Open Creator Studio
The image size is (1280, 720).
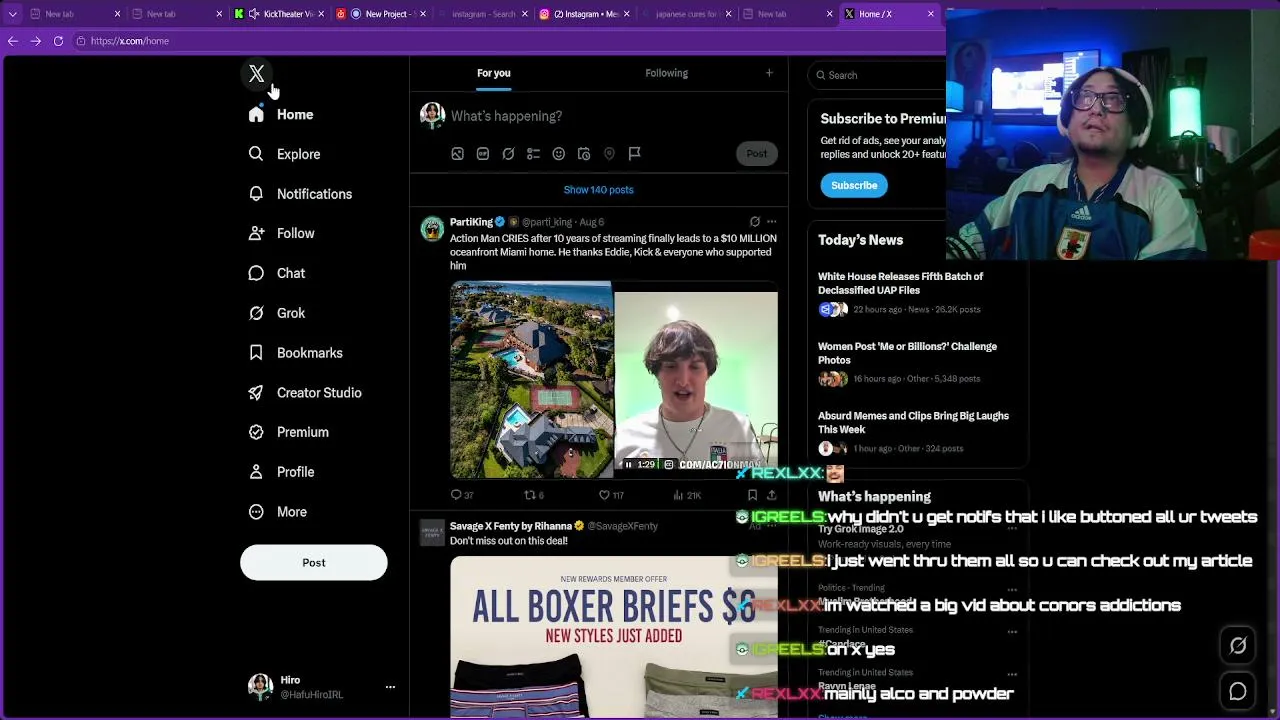[305, 393]
